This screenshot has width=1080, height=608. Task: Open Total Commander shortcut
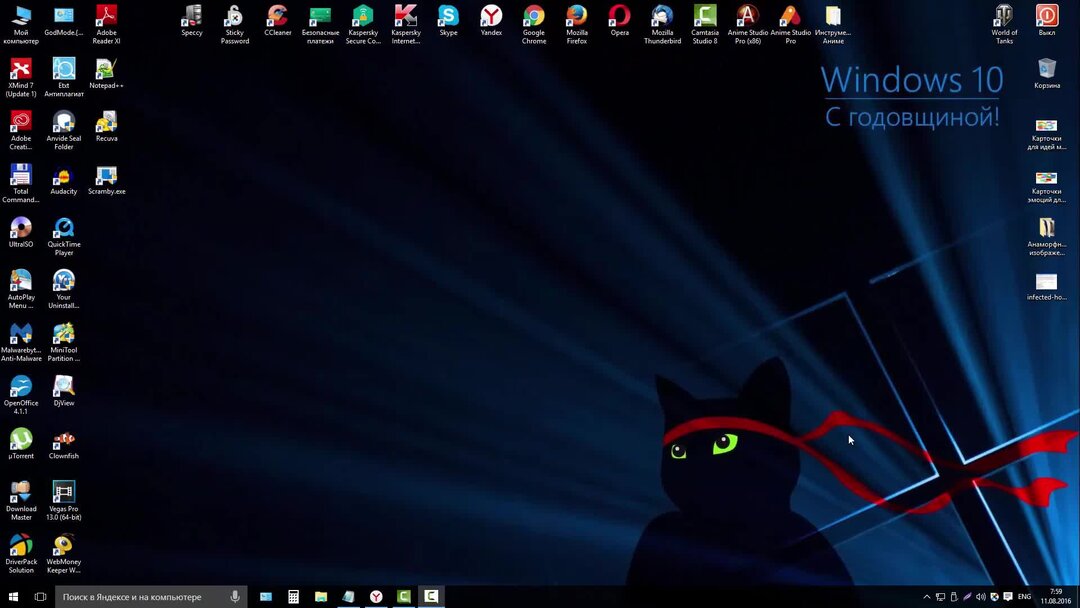click(21, 183)
